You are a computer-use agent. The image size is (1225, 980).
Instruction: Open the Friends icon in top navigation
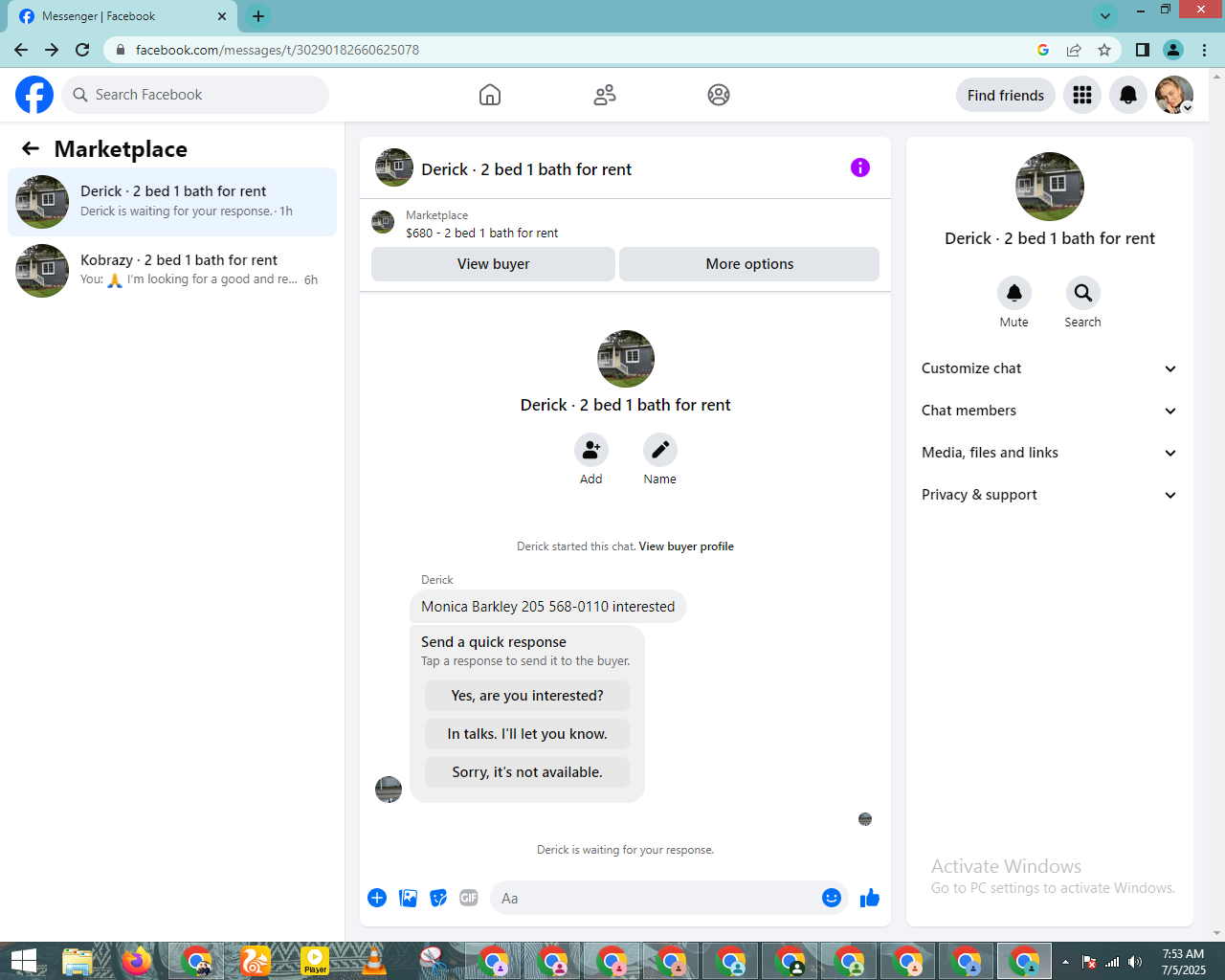click(x=605, y=95)
